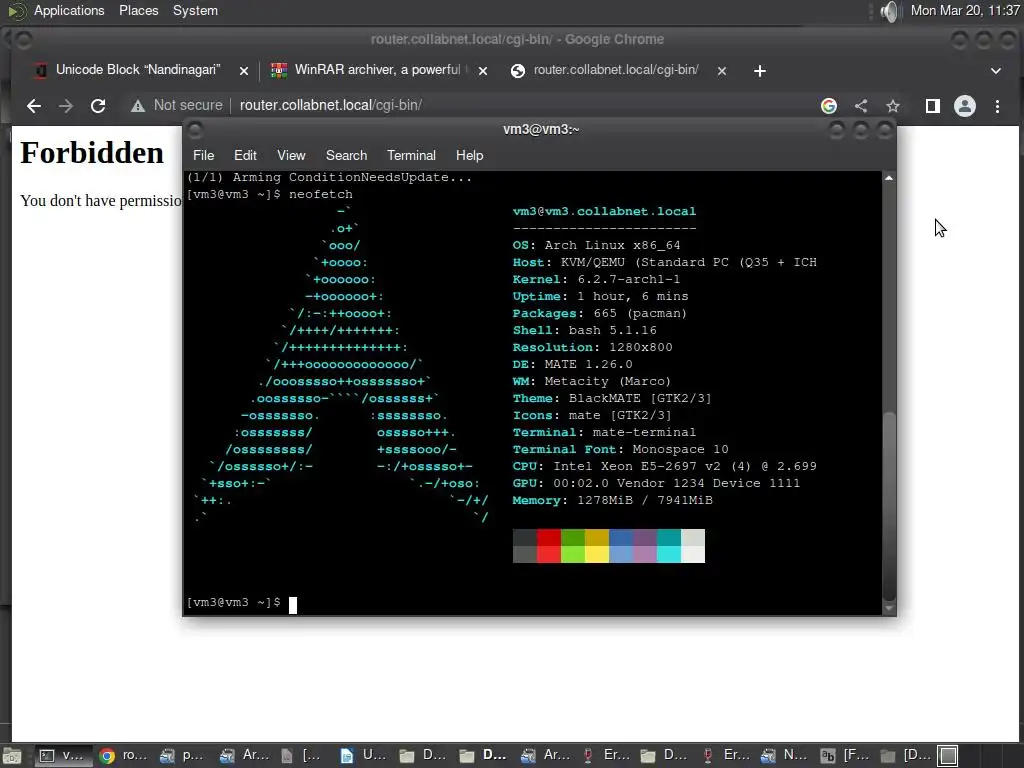
Task: Open the Terminal menu in mate-terminal
Action: pos(411,155)
